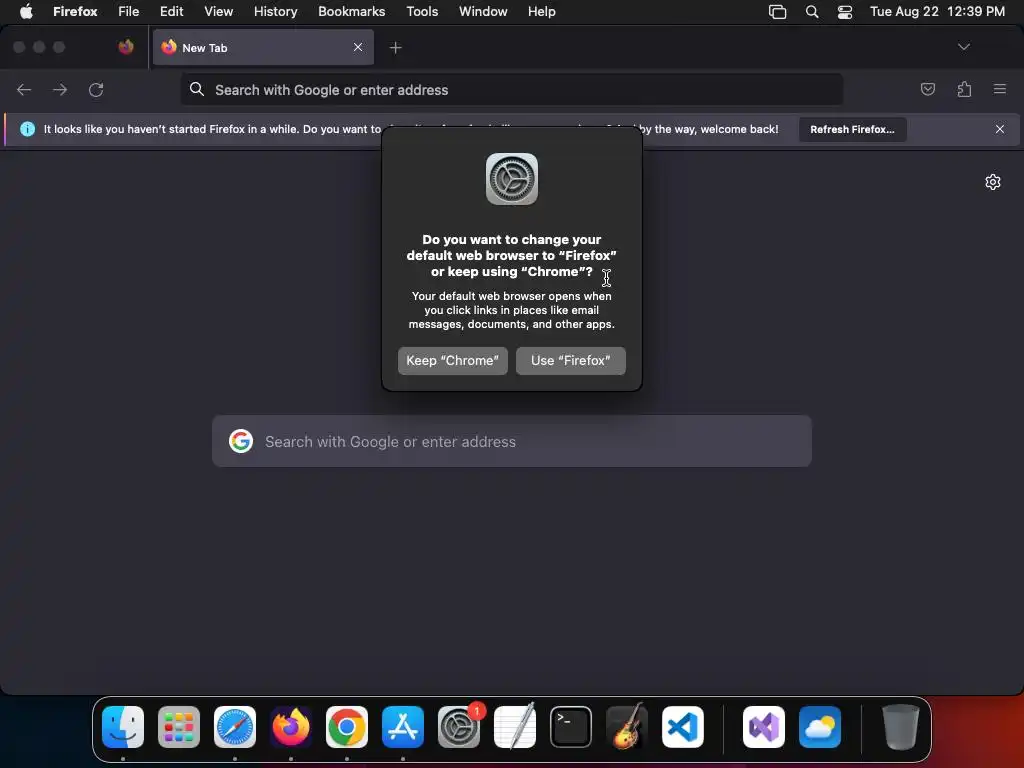Image resolution: width=1024 pixels, height=768 pixels.
Task: Open System Settings from the Dock
Action: pos(459,727)
